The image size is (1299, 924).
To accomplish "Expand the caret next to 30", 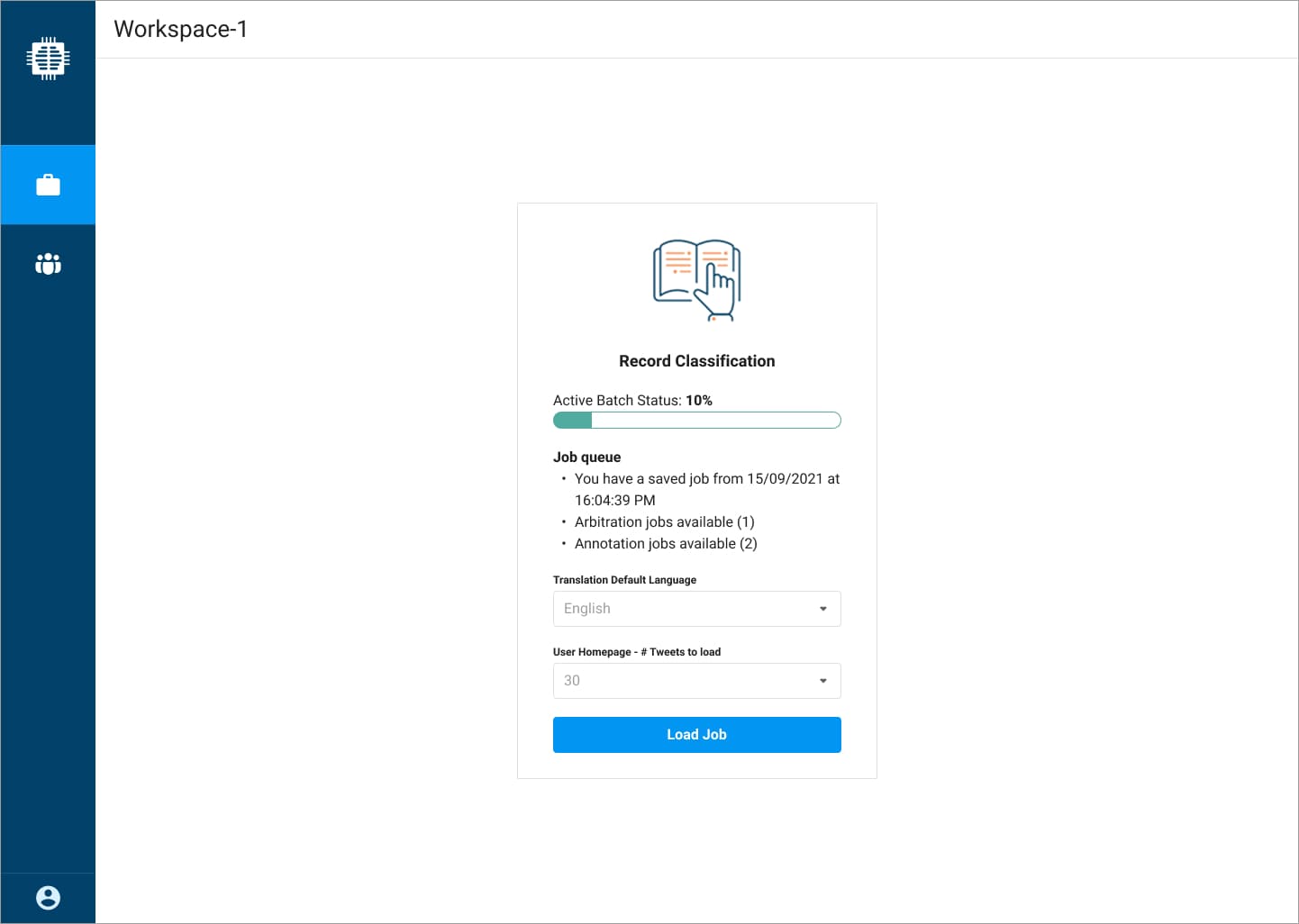I will tap(822, 681).
